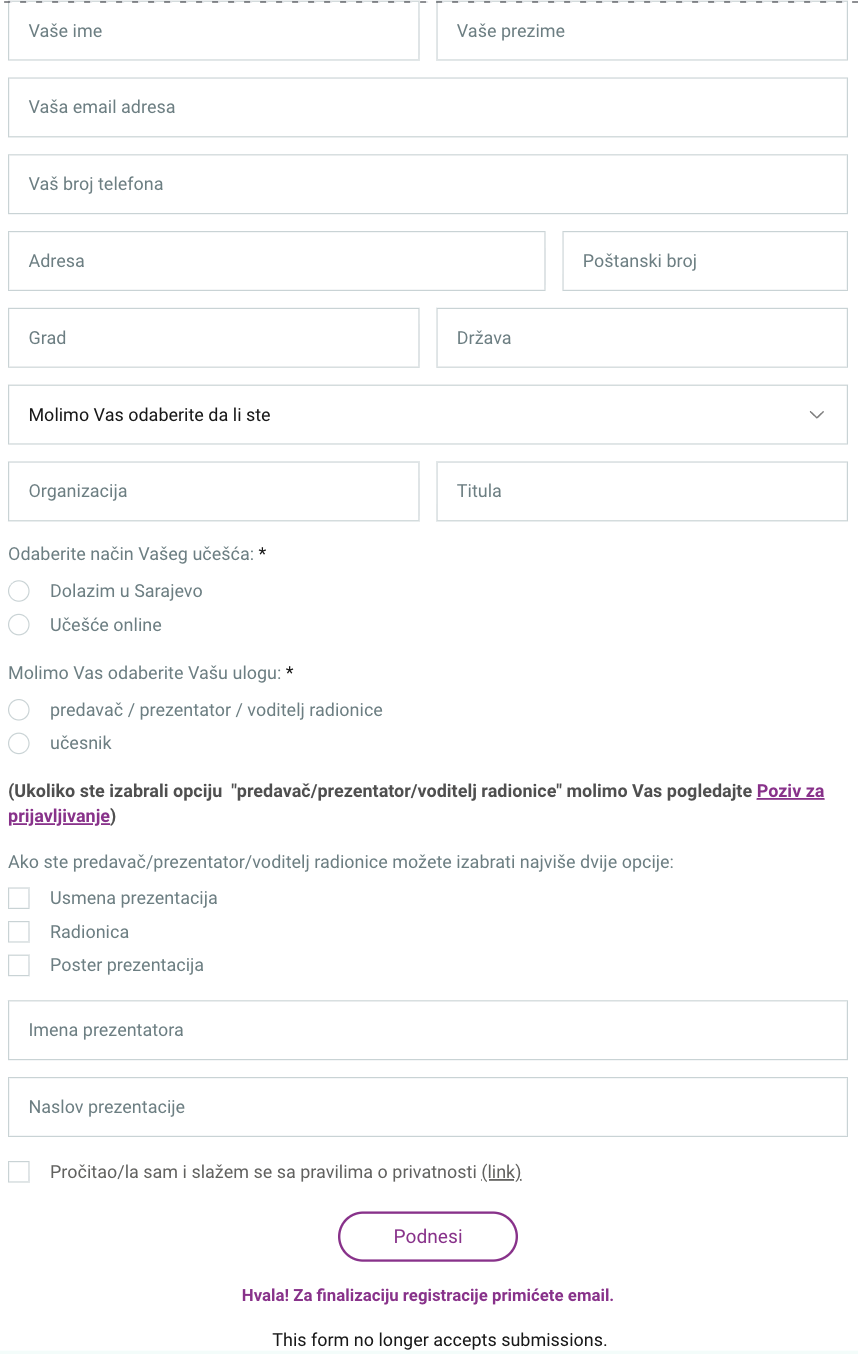Select 'predavač / prezentator / voditelj radionice' role
The width and height of the screenshot is (858, 1354).
tap(19, 710)
